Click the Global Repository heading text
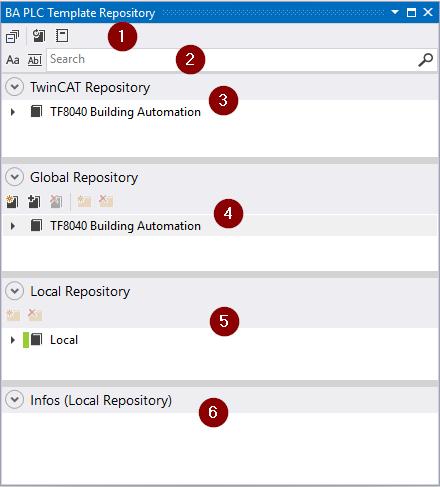Viewport: 440px width, 487px height. pos(84,177)
